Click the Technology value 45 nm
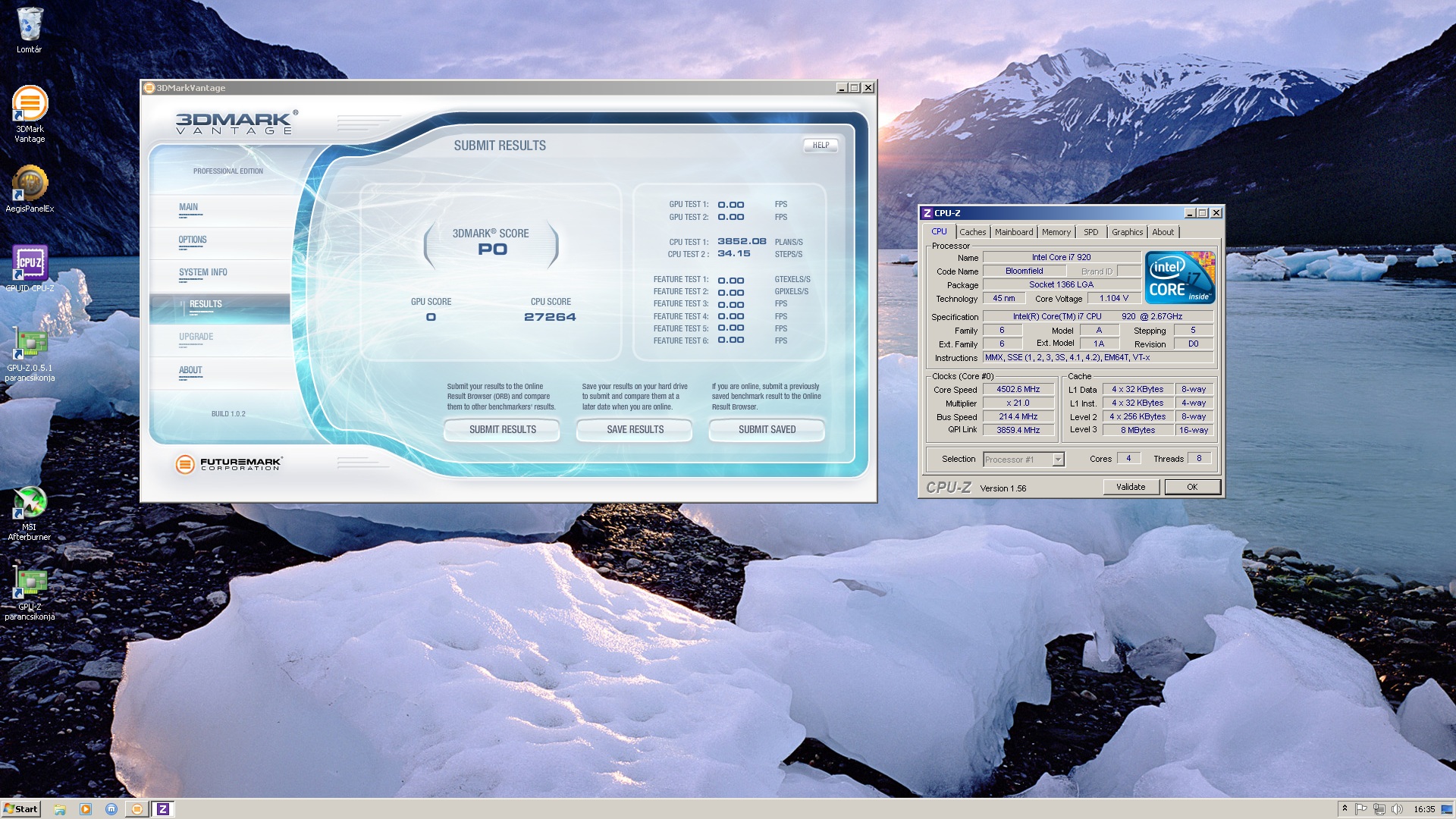Viewport: 1456px width, 819px height. [1003, 299]
